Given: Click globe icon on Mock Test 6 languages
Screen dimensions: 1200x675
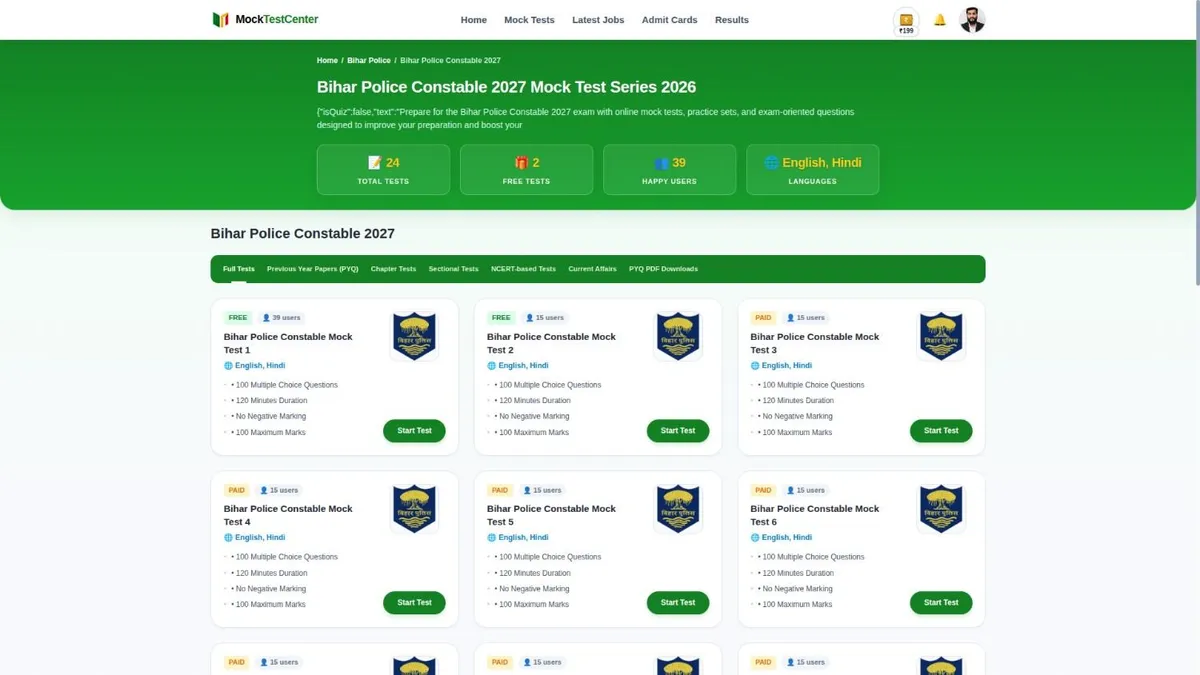Looking at the screenshot, I should [x=755, y=538].
